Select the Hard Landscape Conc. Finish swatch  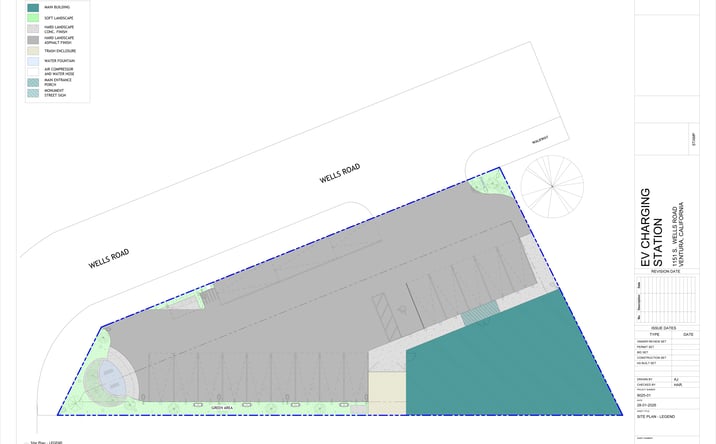click(x=33, y=29)
